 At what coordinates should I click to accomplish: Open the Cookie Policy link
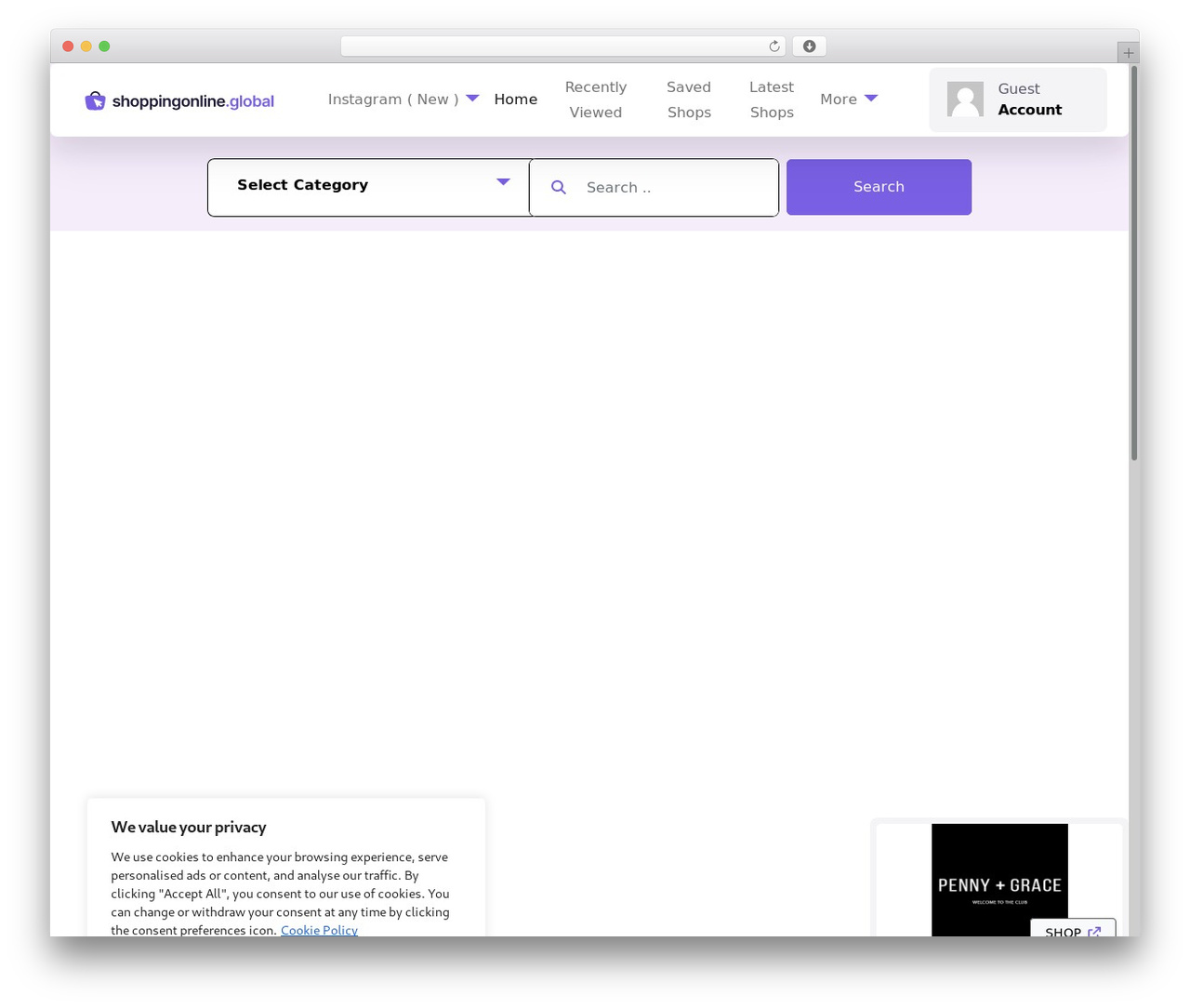pos(319,930)
